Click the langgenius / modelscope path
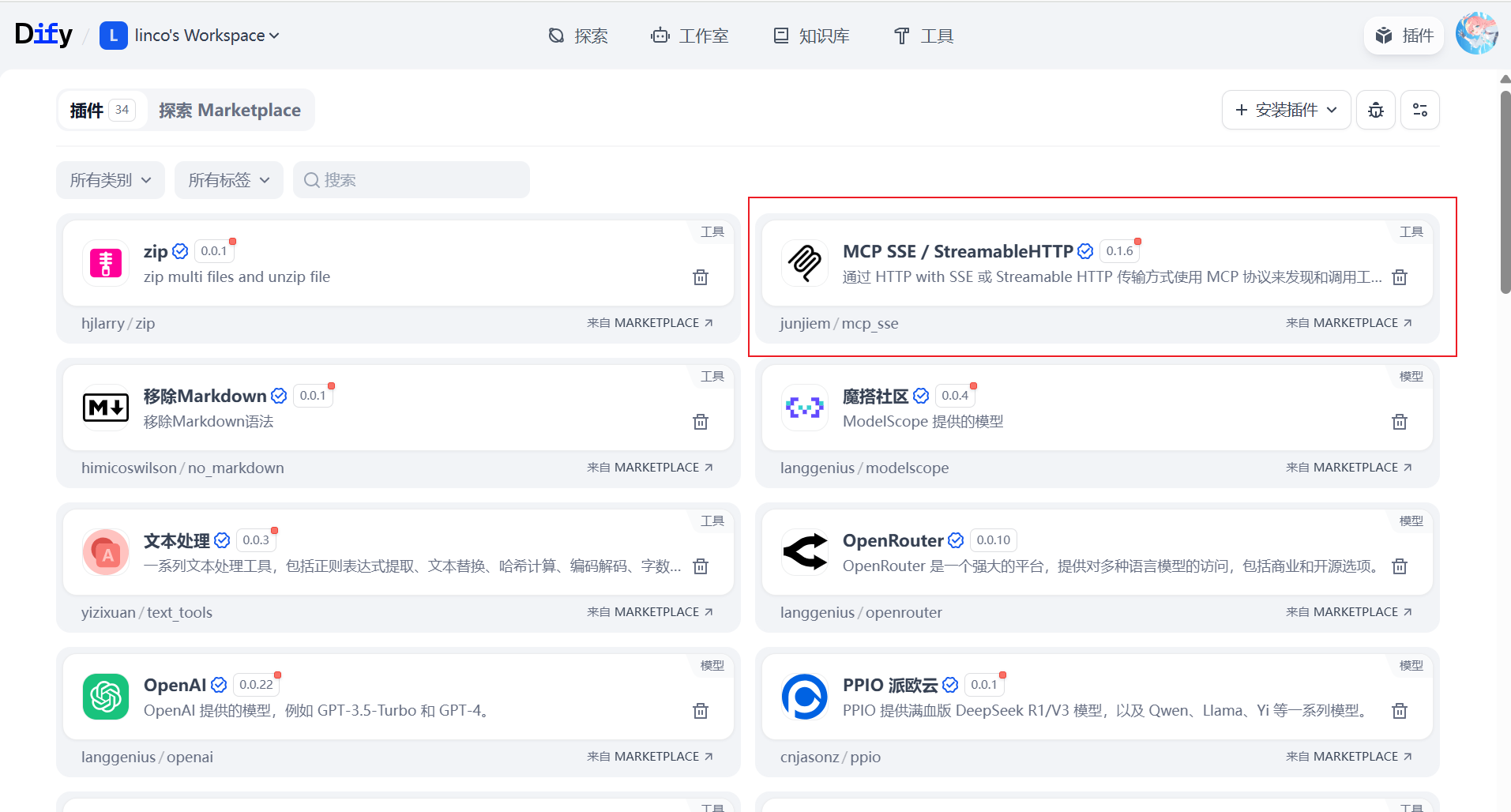The height and width of the screenshot is (812, 1511). click(x=864, y=468)
